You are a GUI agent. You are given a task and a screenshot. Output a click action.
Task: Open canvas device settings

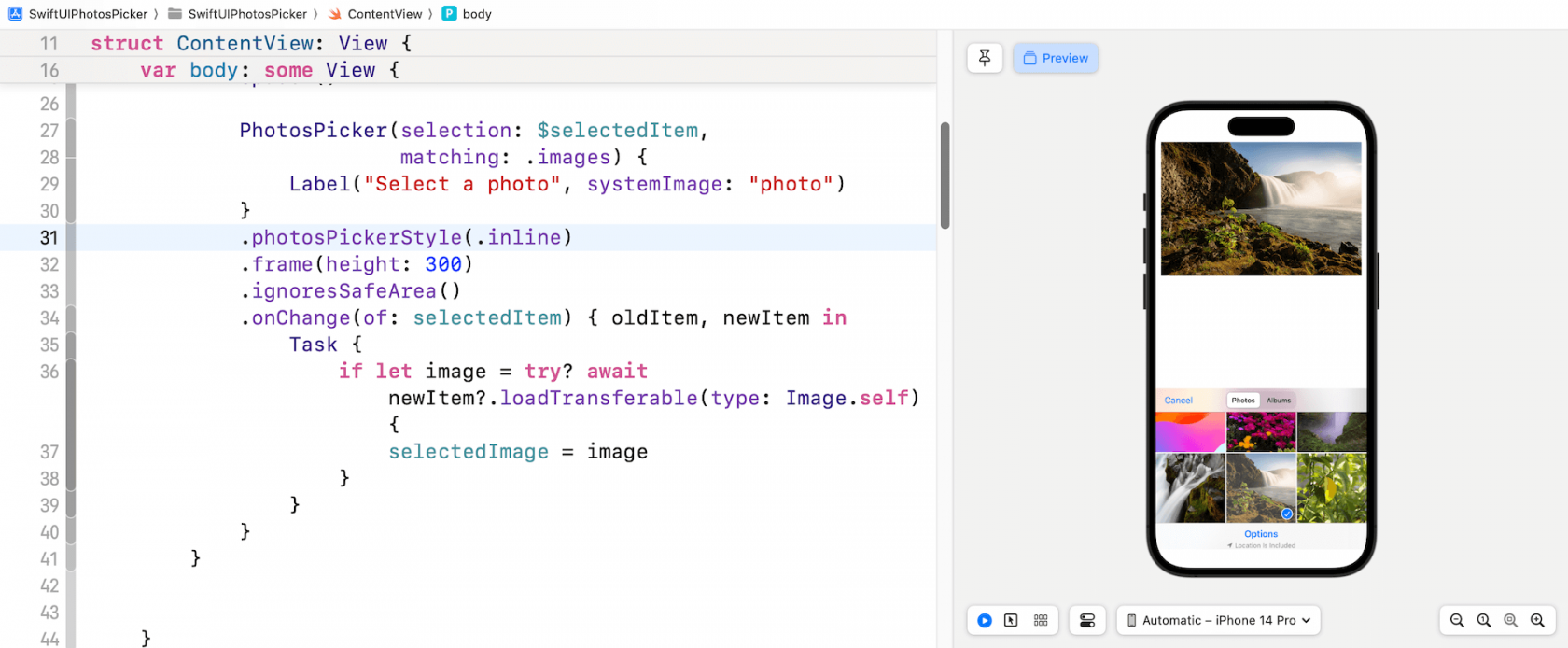1087,620
